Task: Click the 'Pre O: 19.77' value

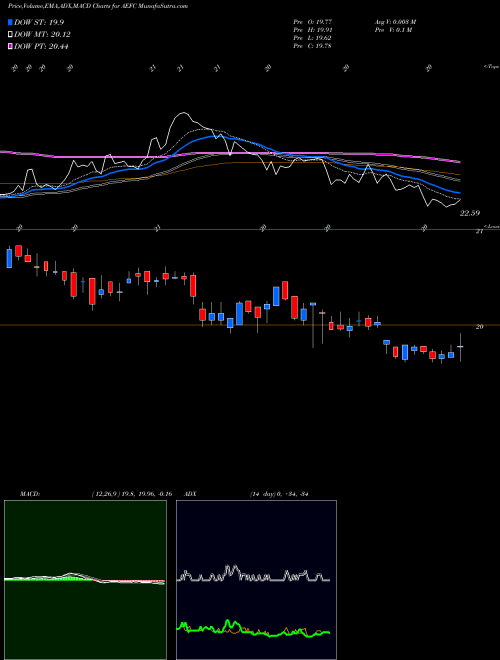Action: click(x=312, y=21)
